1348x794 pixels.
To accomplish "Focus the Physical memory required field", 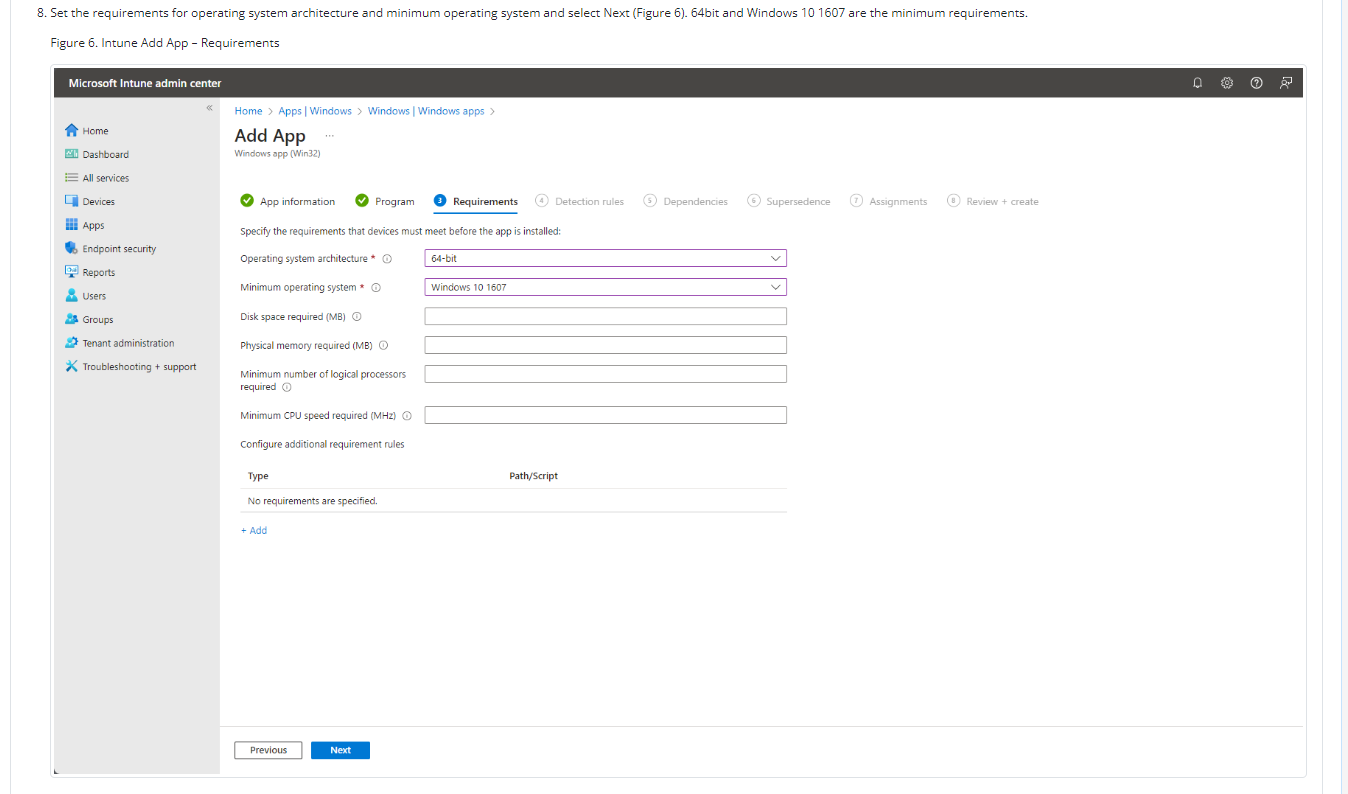I will click(605, 345).
